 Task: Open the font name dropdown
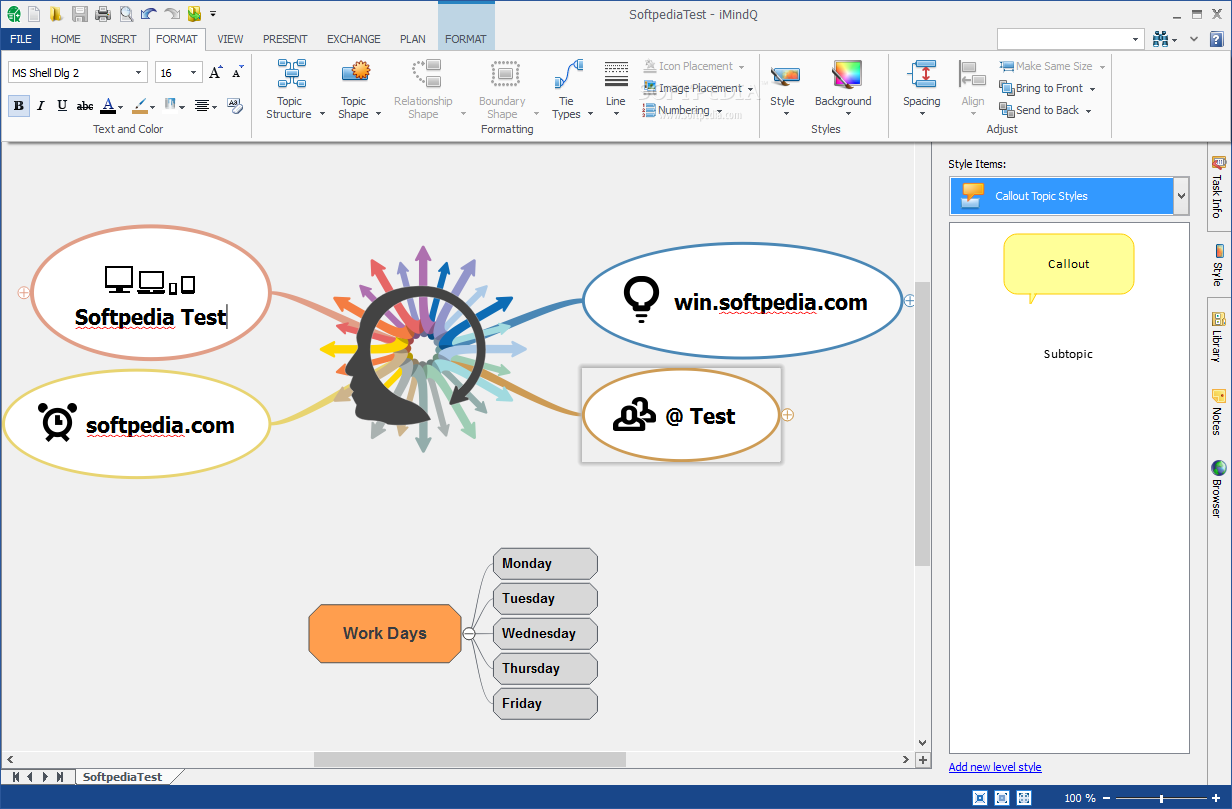click(139, 73)
